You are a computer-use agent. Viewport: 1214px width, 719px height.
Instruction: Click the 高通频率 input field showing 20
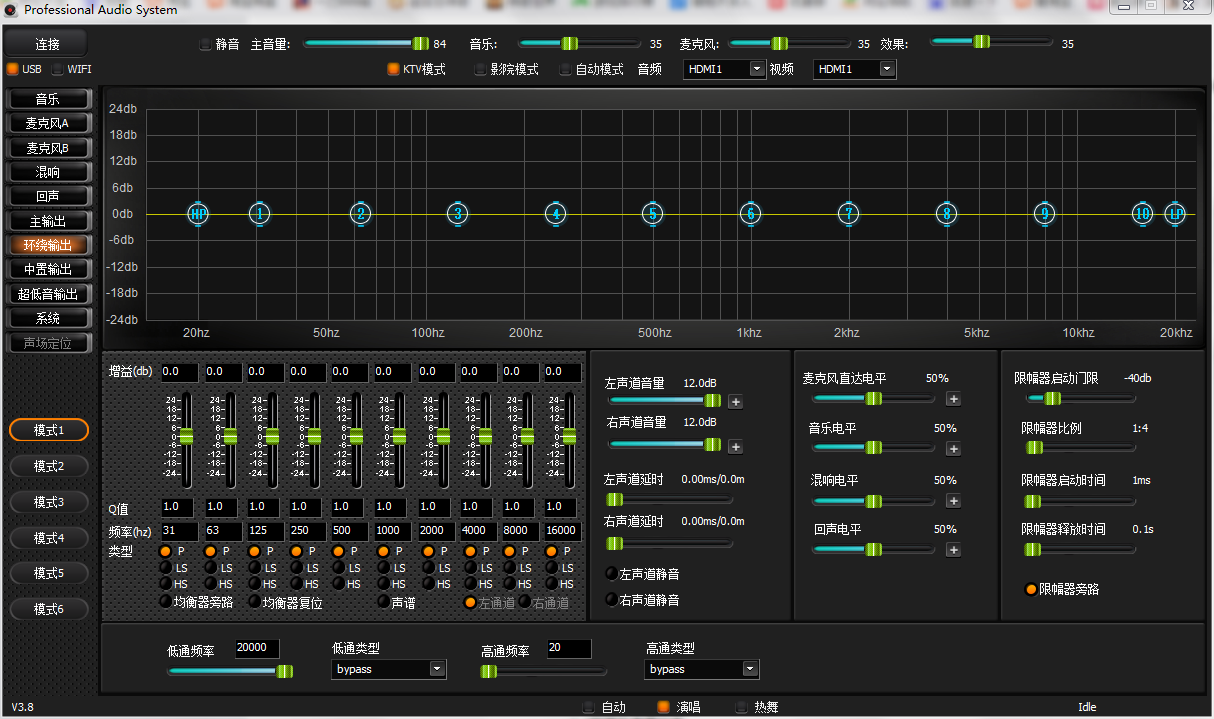[569, 648]
